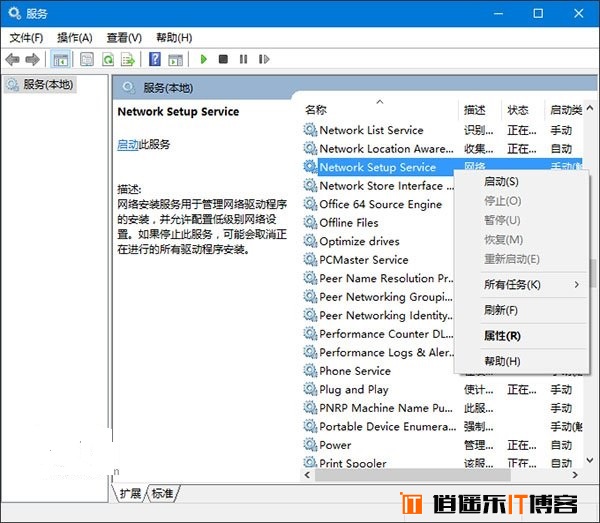
Task: Sort by the 描述 column header
Action: coord(480,110)
